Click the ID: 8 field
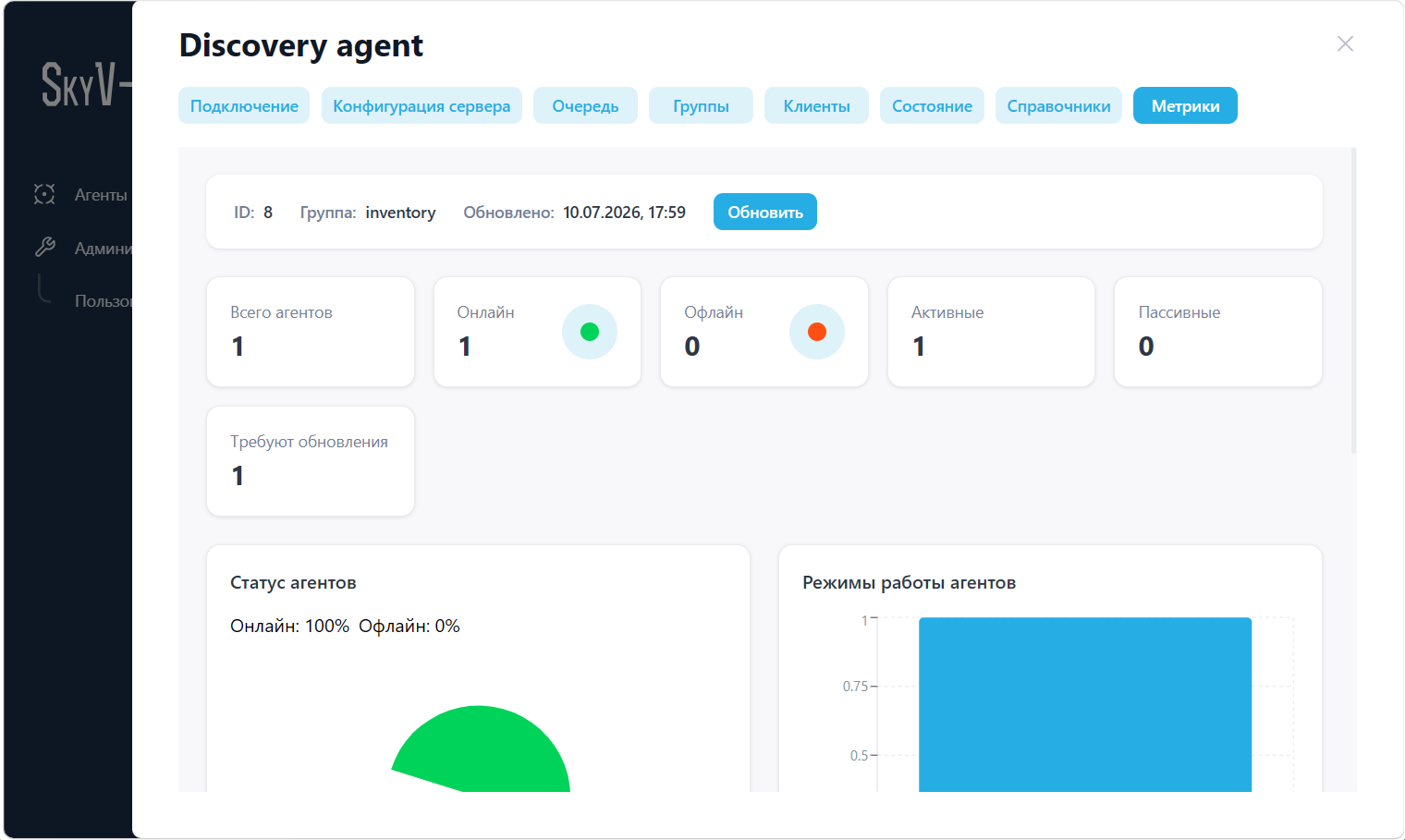Viewport: 1405px width, 840px height. click(253, 213)
